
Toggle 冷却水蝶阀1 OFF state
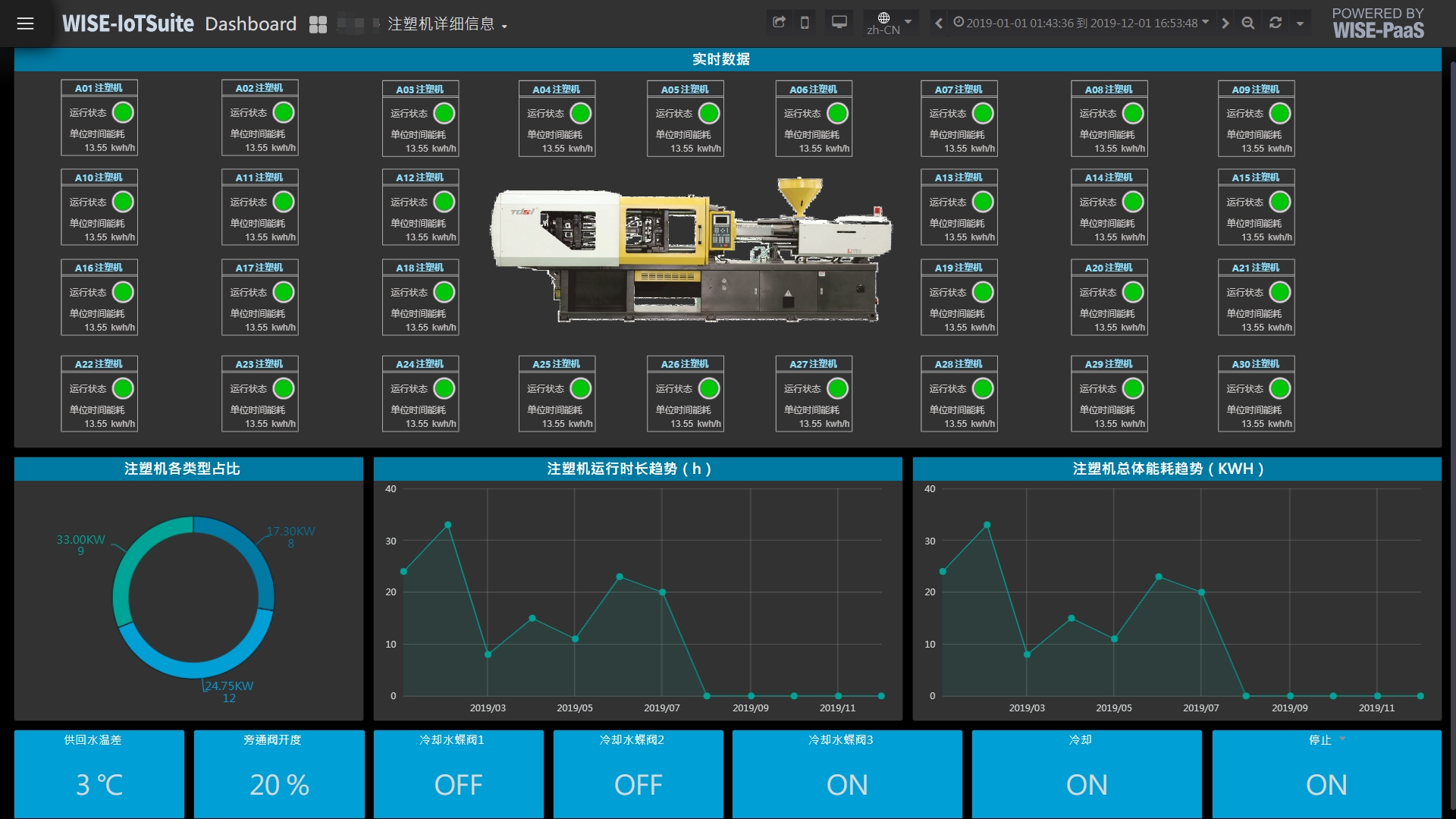(458, 785)
